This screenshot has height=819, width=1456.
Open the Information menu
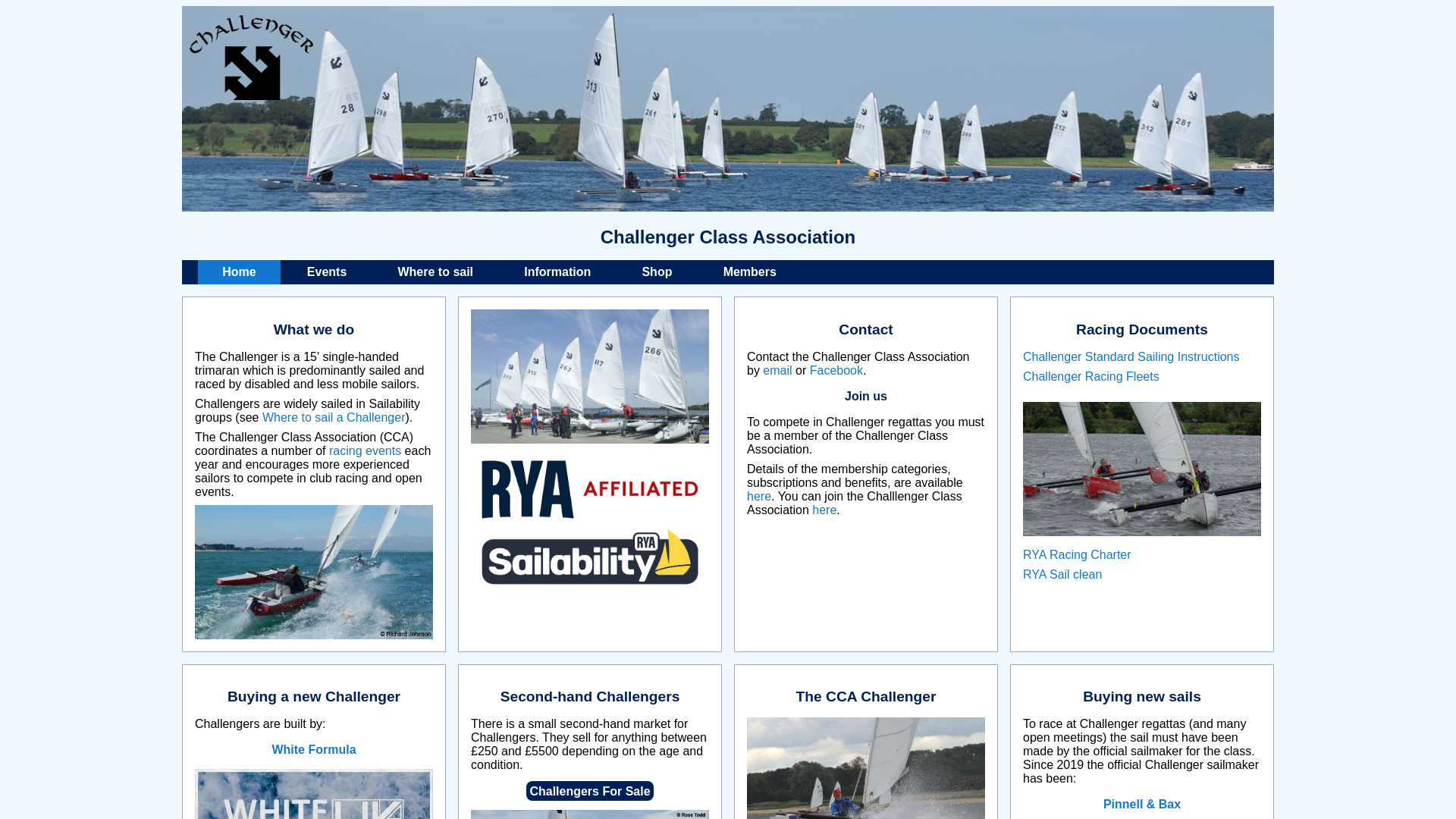[557, 272]
